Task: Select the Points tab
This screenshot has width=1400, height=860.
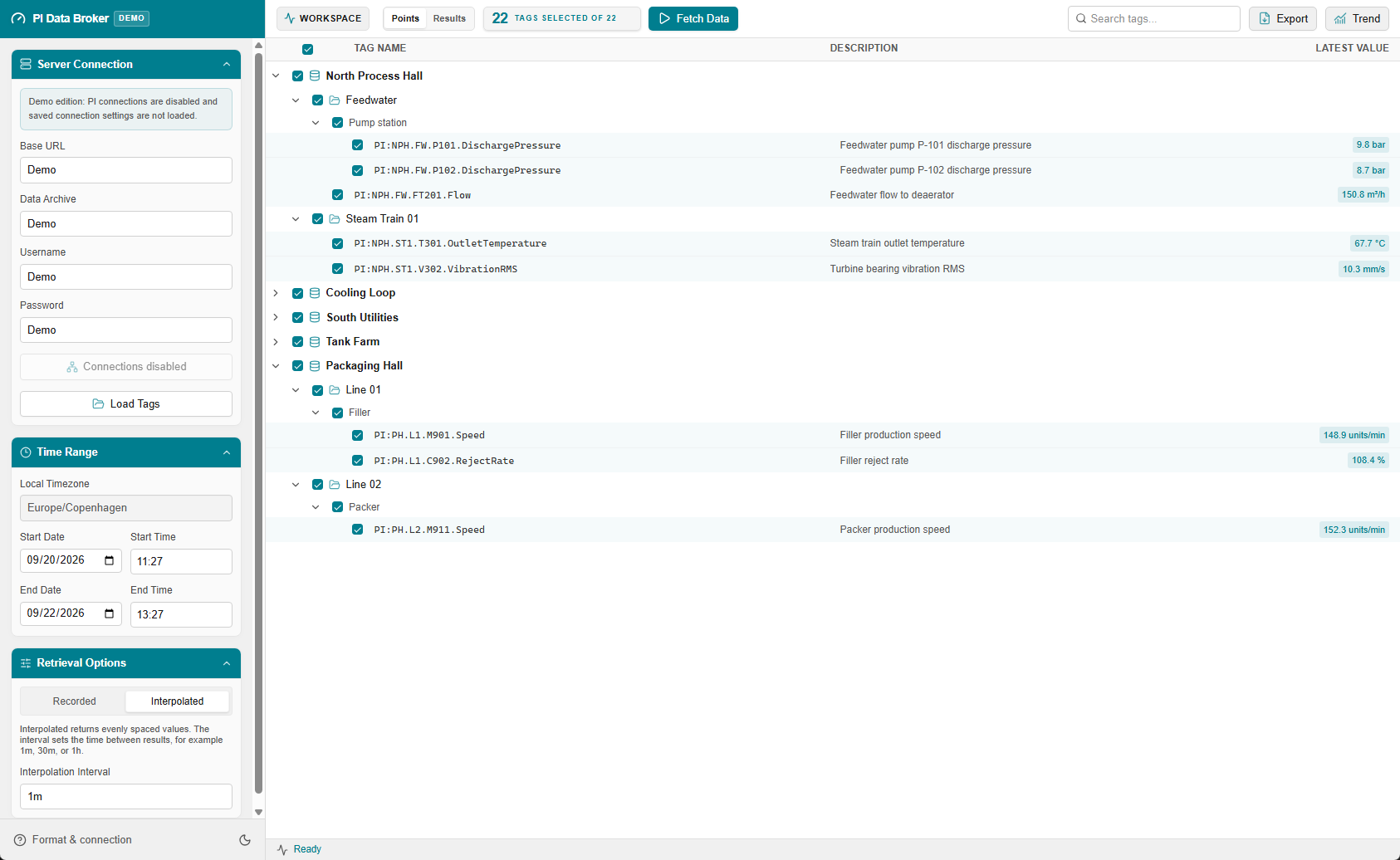Action: coord(405,18)
